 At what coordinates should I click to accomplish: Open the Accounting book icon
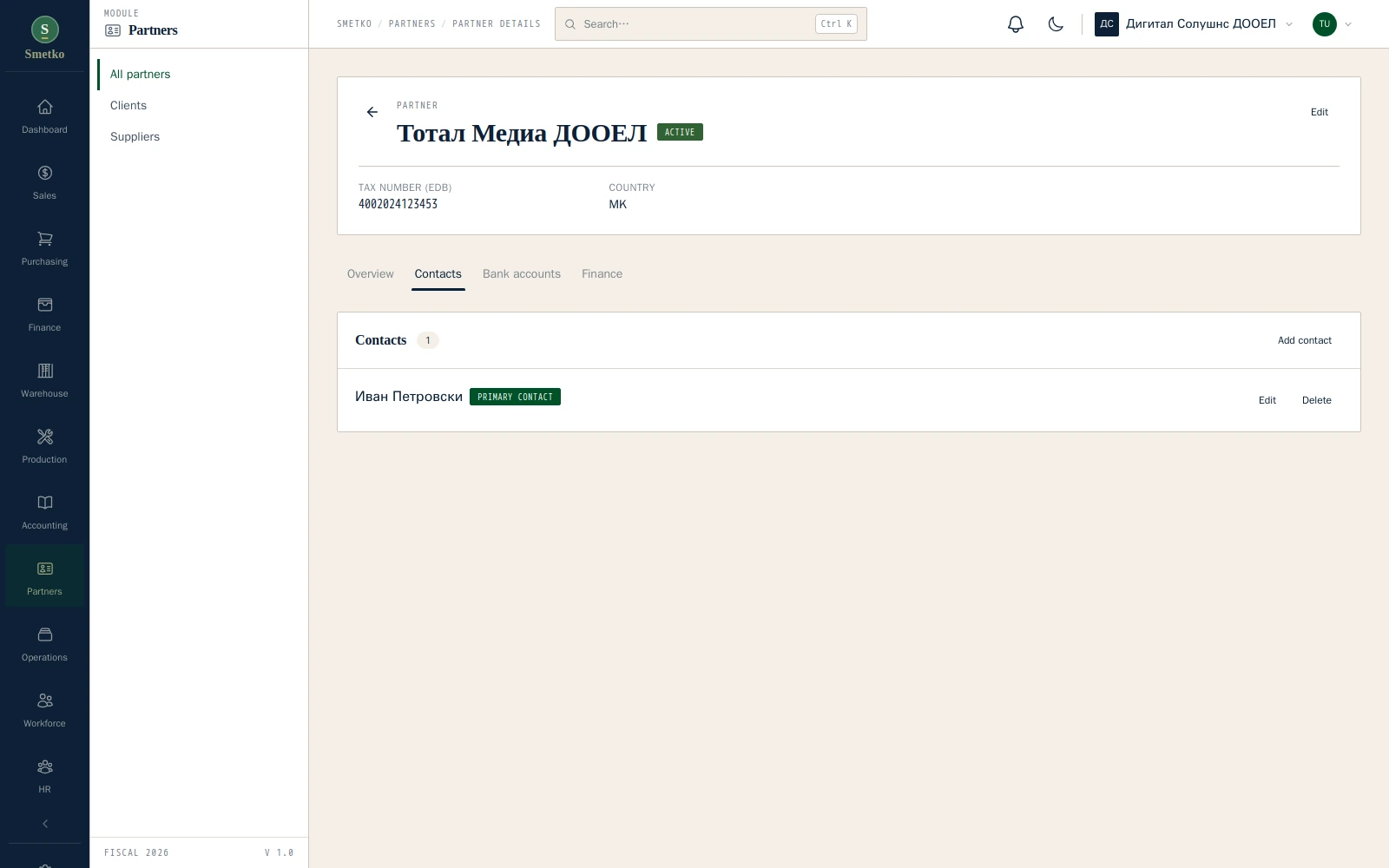[44, 503]
